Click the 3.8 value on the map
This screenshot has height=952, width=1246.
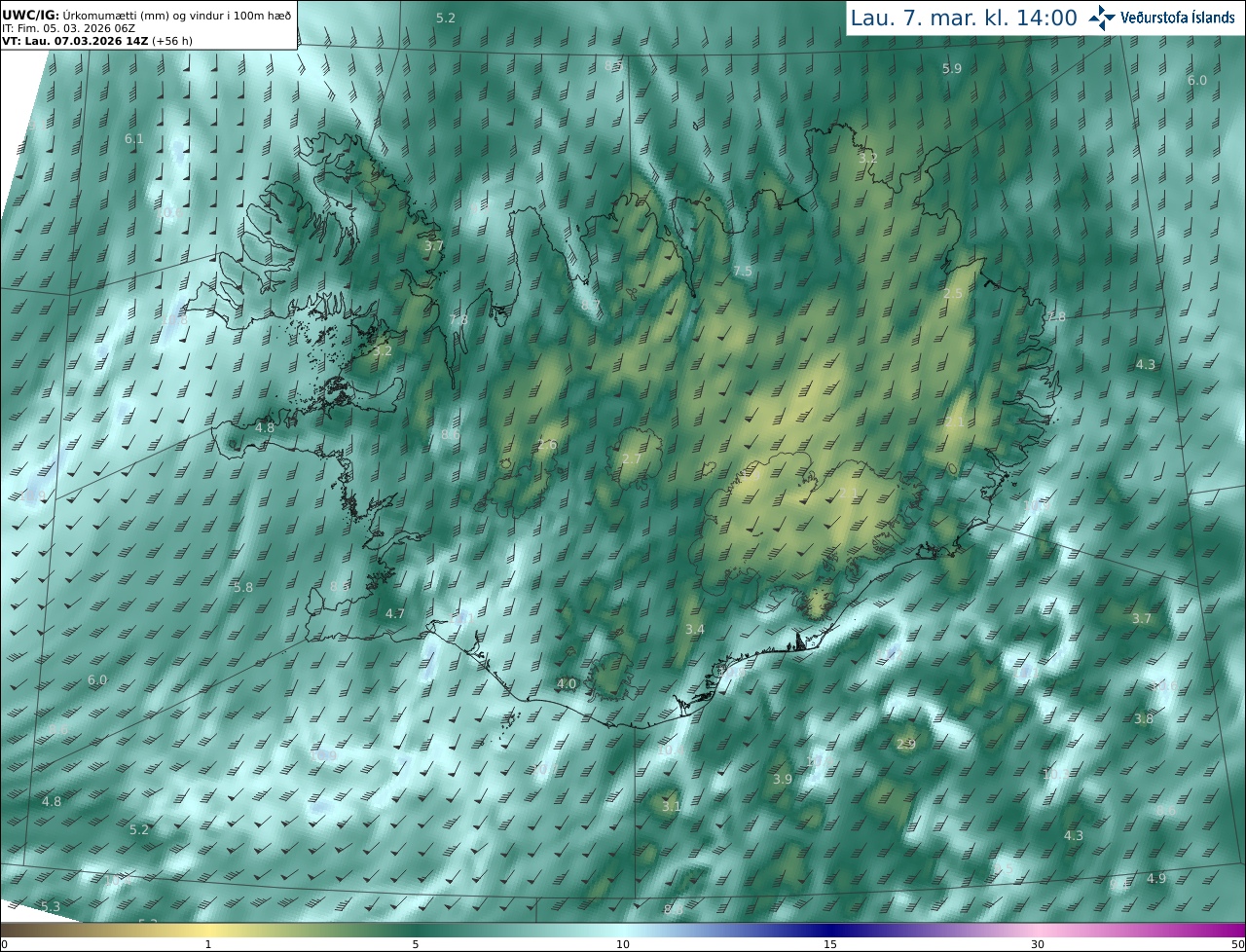(x=1143, y=718)
